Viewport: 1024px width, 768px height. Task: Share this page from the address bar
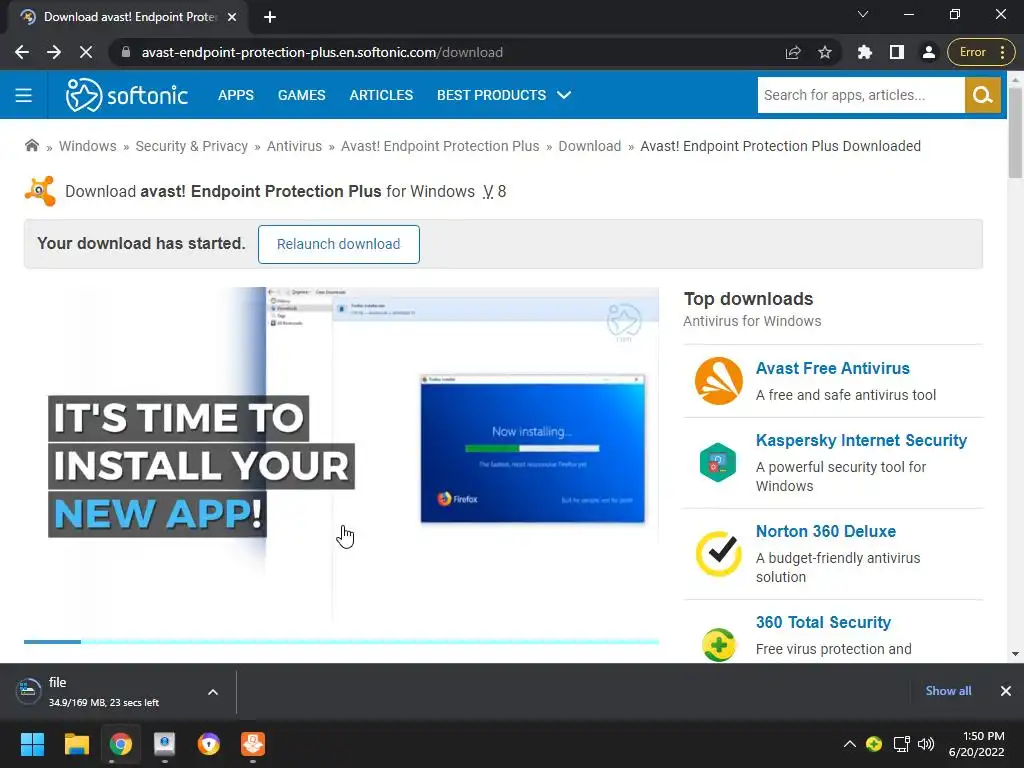pyautogui.click(x=793, y=52)
